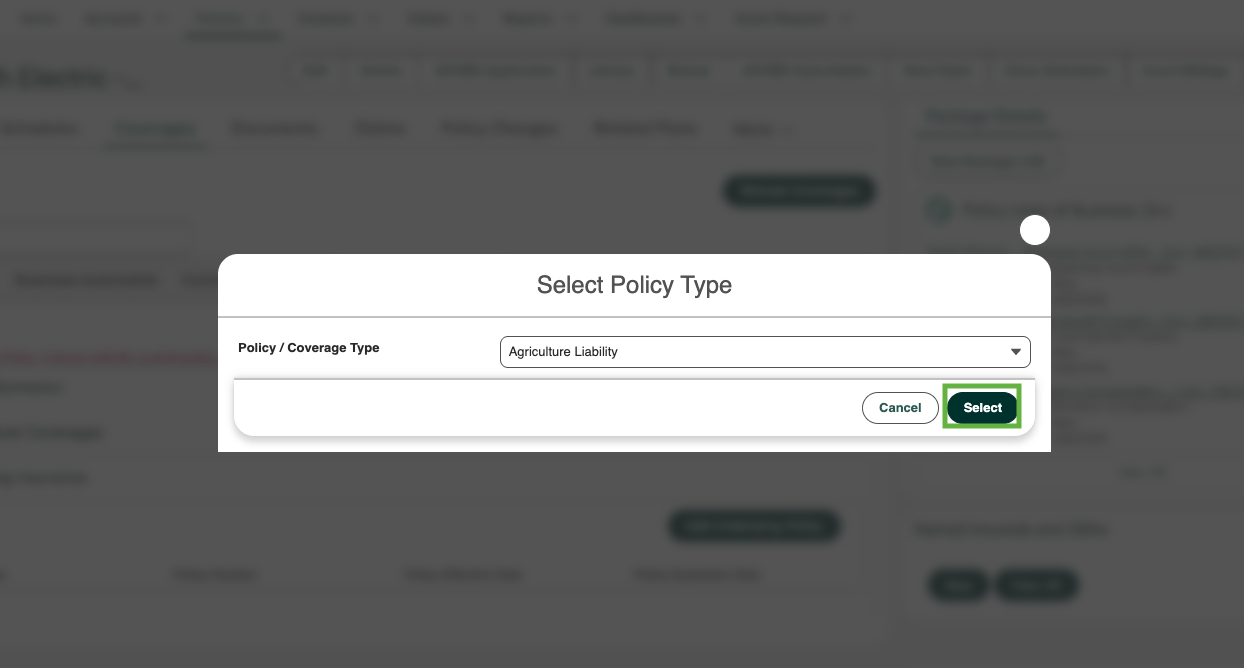Go to the Policy Changes tab
The width and height of the screenshot is (1244, 668).
tap(500, 129)
